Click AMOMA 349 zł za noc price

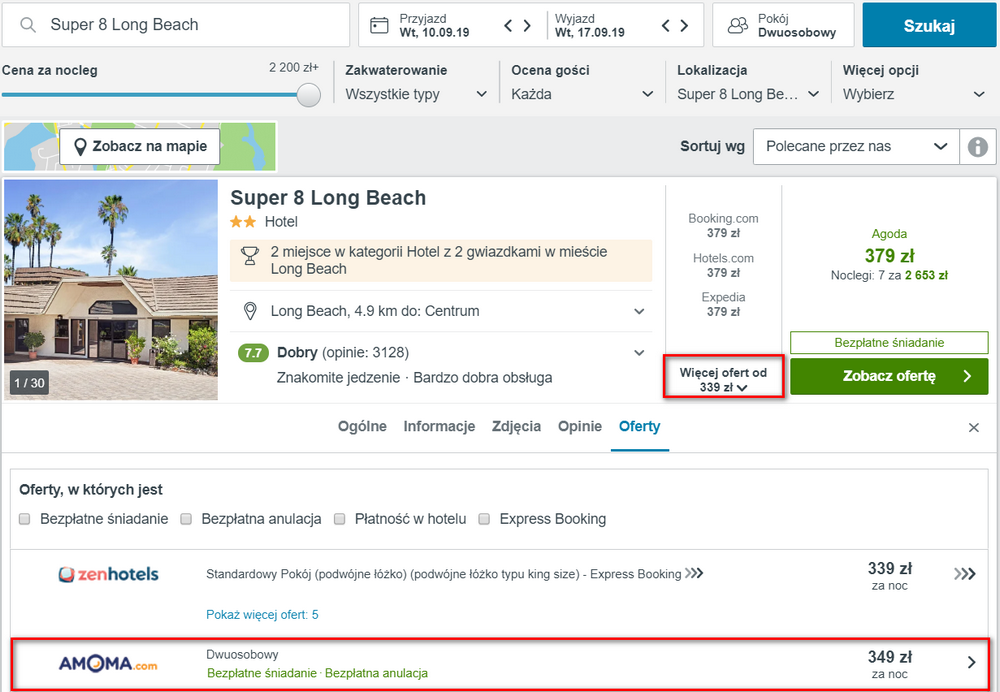click(890, 665)
